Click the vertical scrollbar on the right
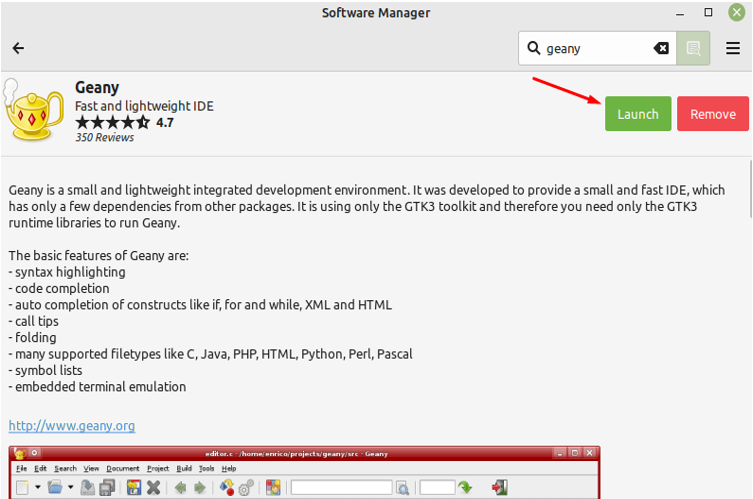The width and height of the screenshot is (753, 499). [749, 190]
